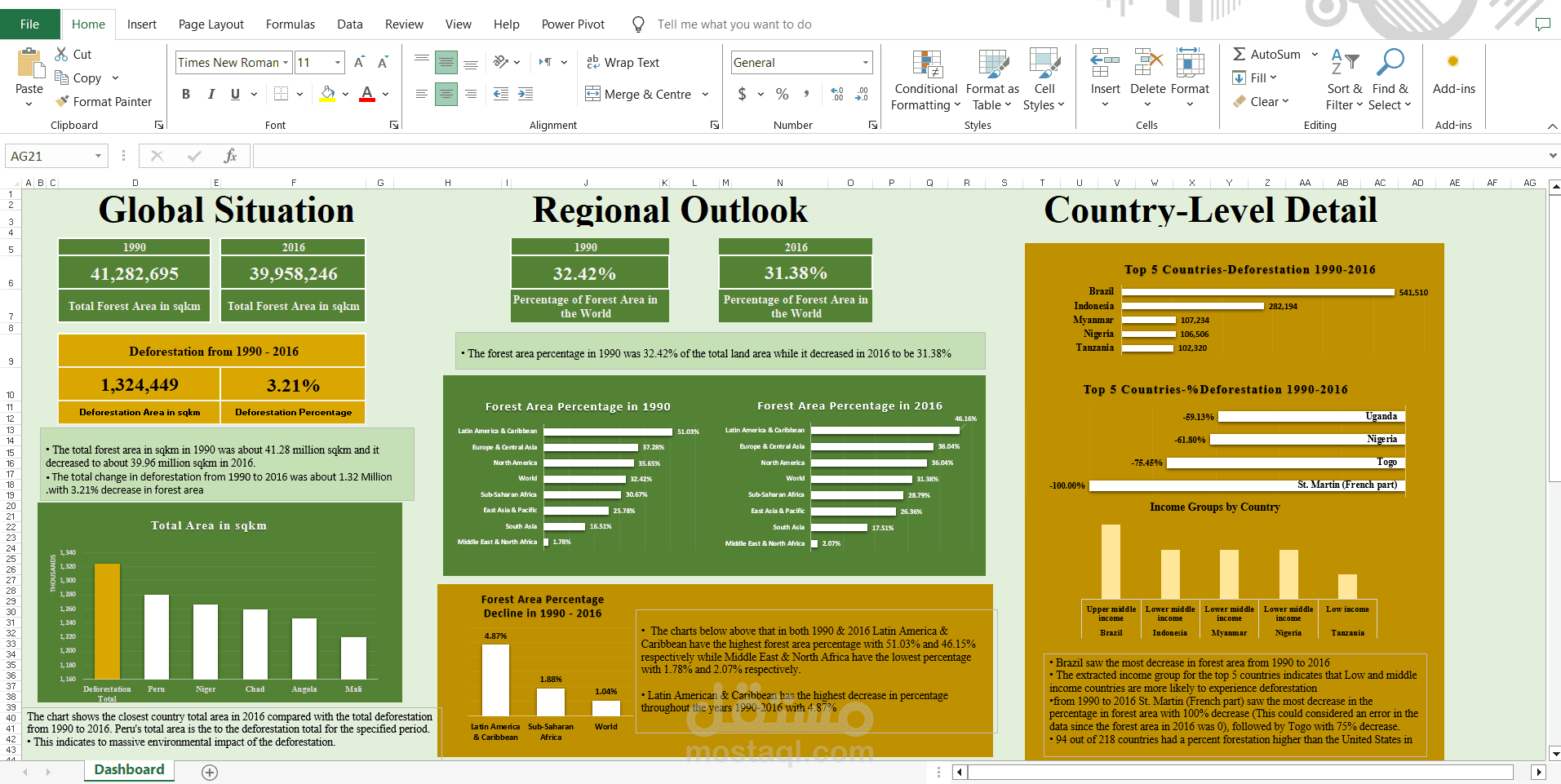Click Decrease Decimal icon

(862, 94)
